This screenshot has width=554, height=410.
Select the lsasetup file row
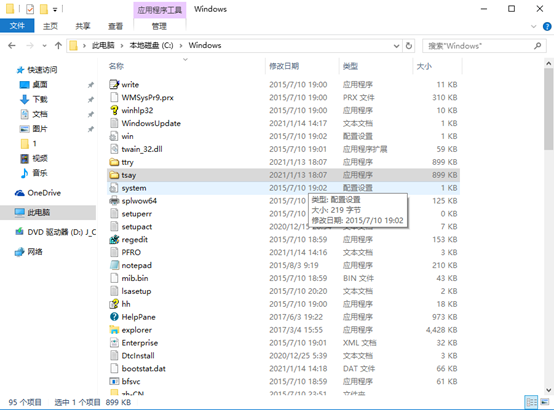pos(283,291)
